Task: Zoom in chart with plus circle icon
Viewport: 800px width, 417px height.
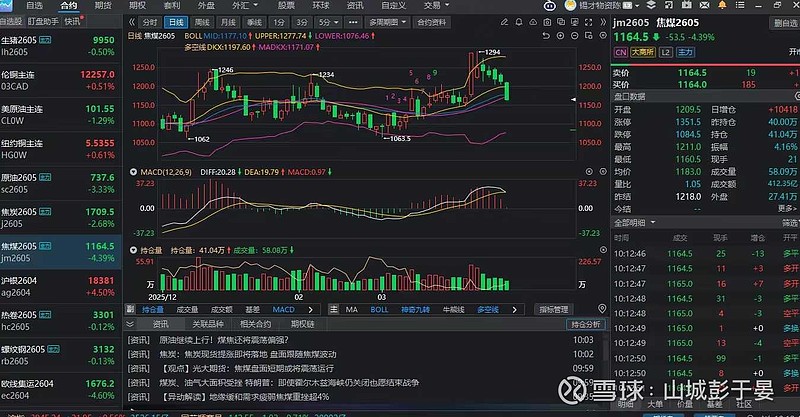Action: (560, 36)
